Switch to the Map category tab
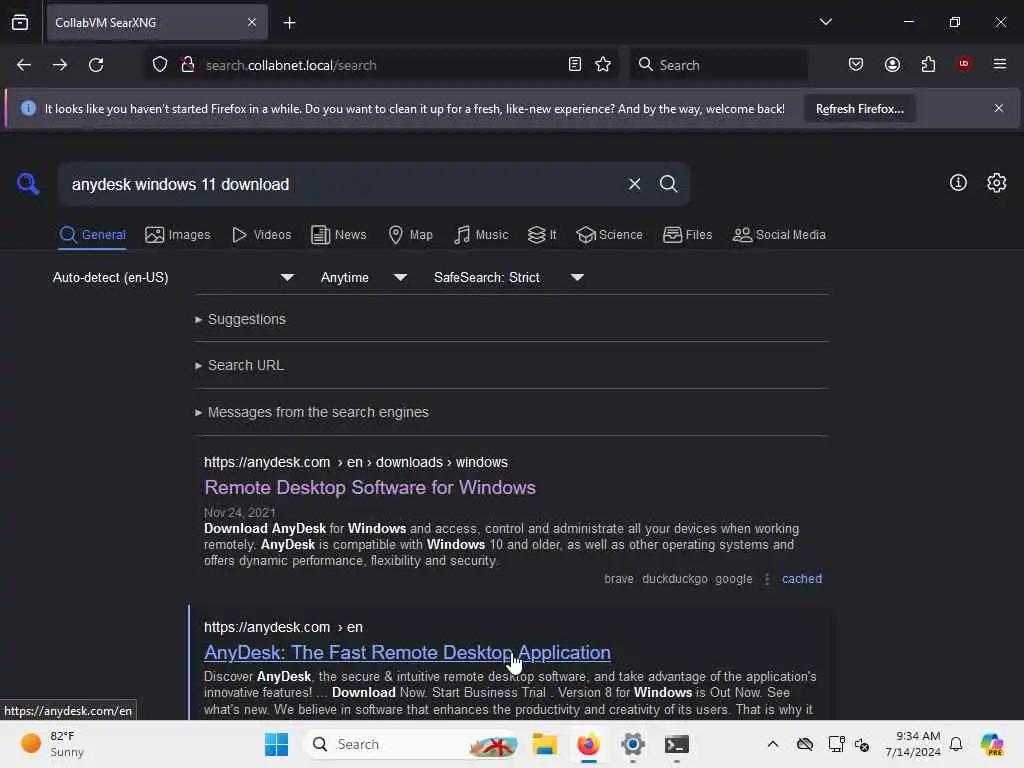 coord(410,235)
